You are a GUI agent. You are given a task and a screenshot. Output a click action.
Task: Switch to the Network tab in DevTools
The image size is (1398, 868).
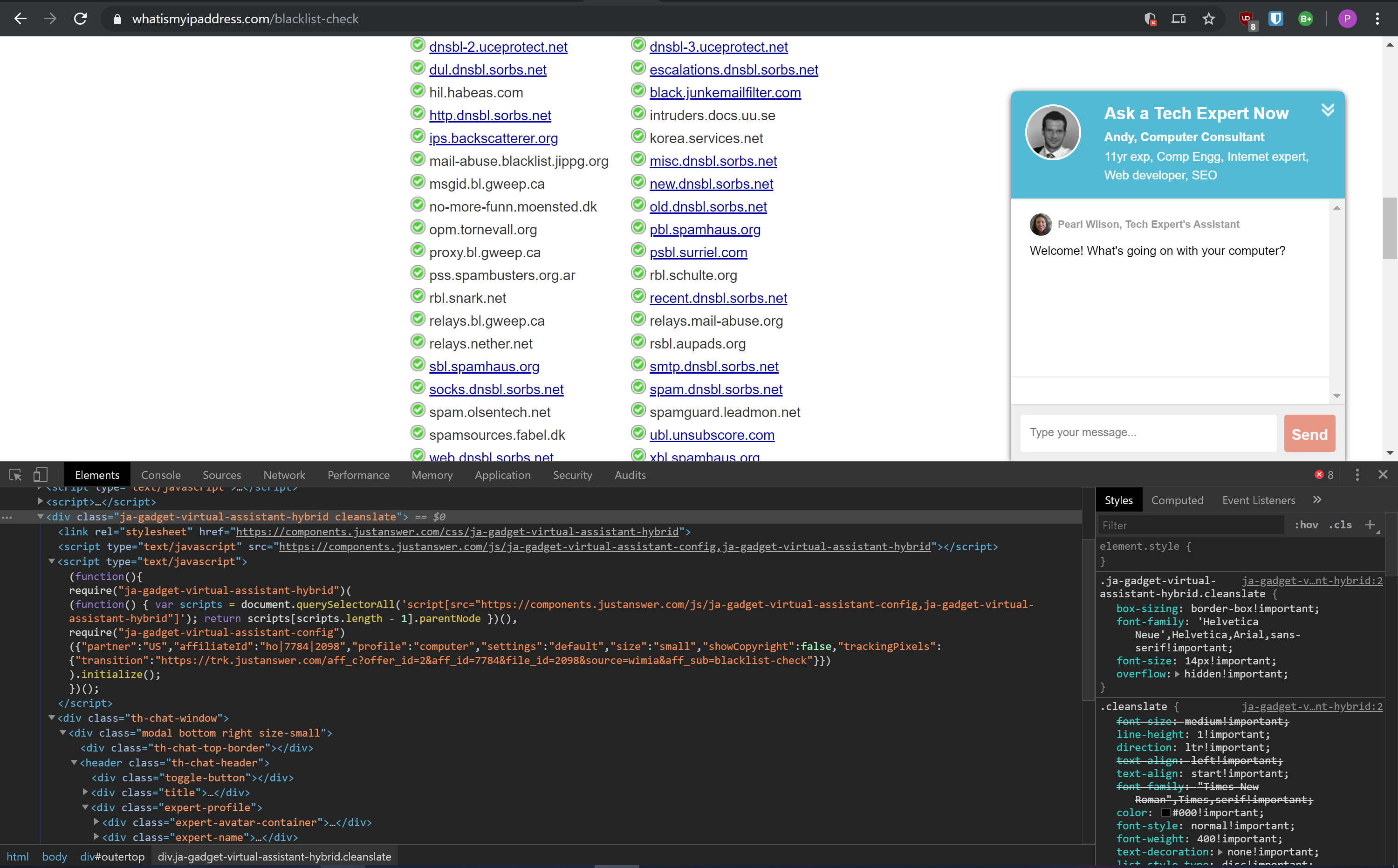[x=284, y=475]
